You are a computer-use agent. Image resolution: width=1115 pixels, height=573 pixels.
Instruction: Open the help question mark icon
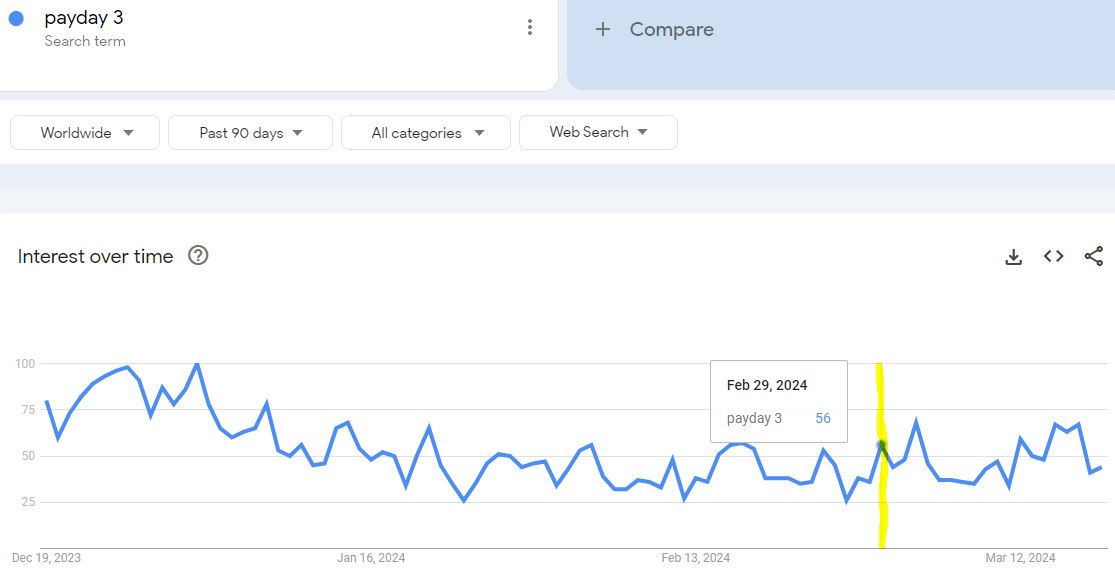pos(198,255)
